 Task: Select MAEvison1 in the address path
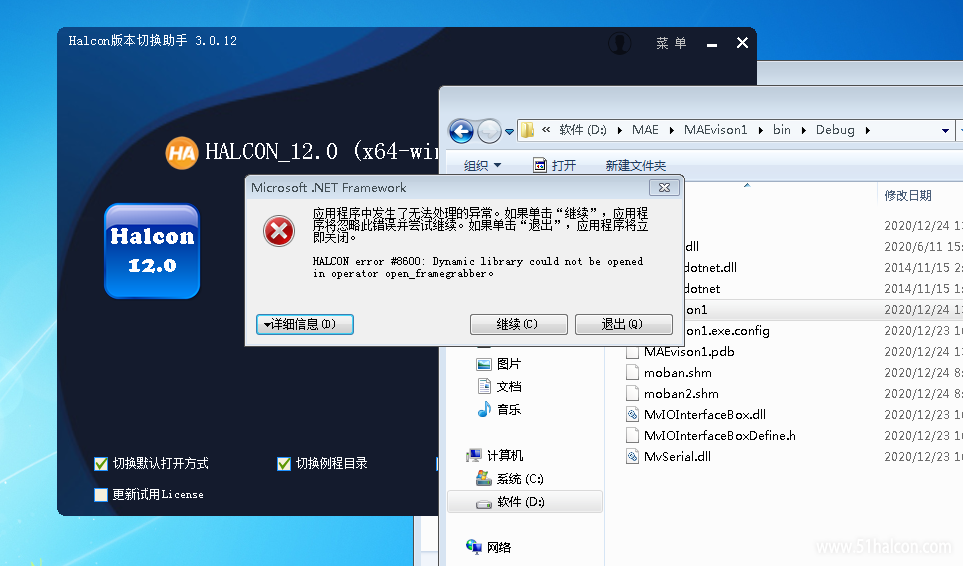pos(715,130)
